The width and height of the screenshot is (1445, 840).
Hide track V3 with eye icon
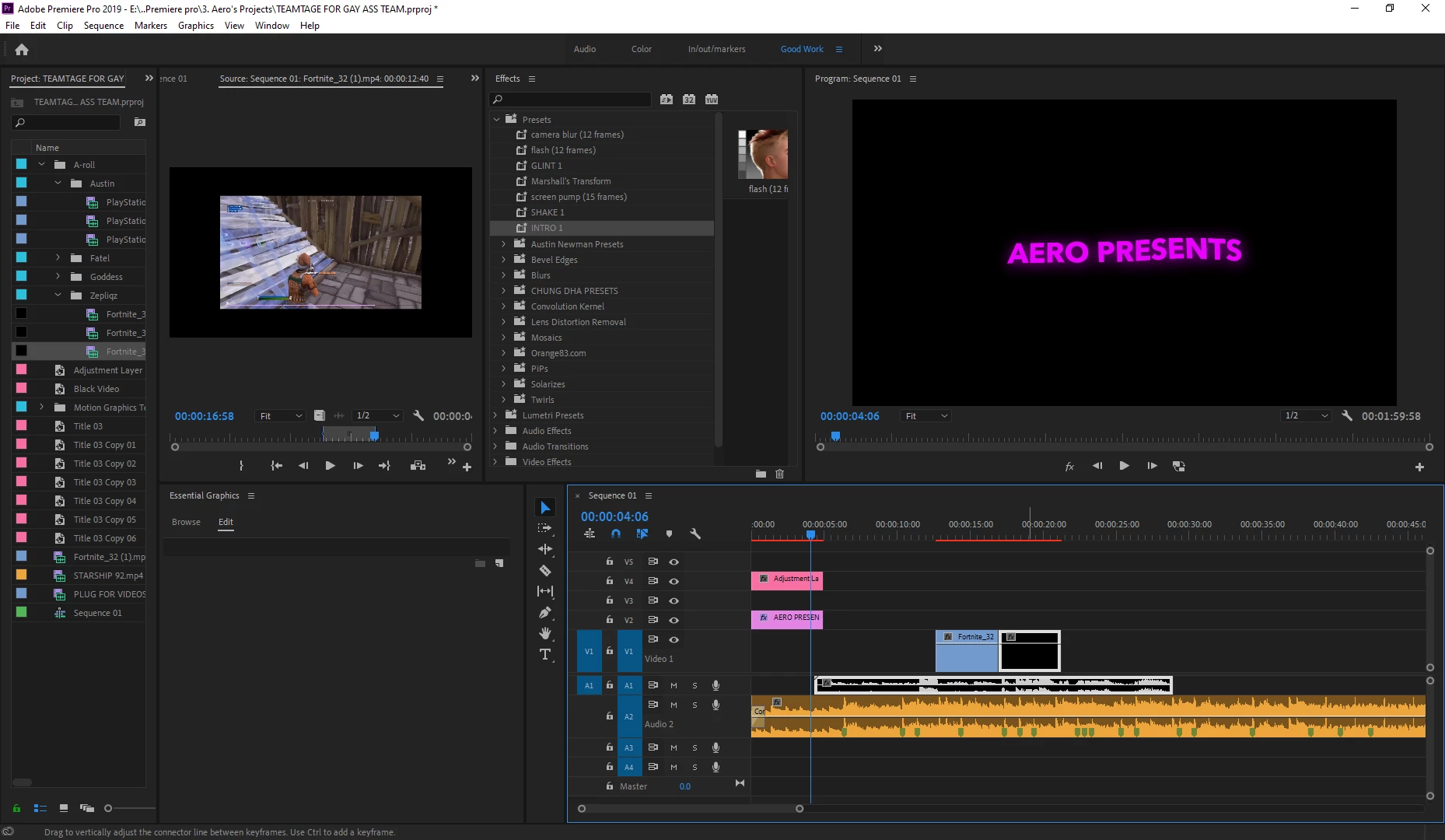674,600
